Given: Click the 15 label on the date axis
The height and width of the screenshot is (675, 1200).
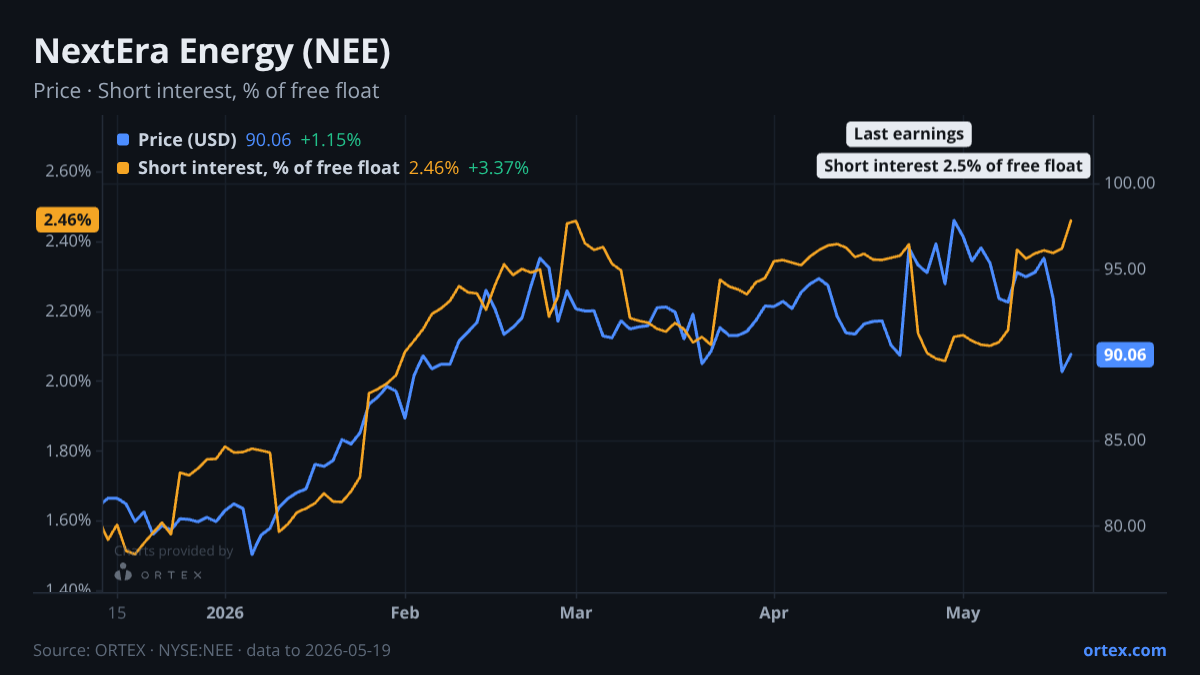Looking at the screenshot, I should [x=117, y=613].
